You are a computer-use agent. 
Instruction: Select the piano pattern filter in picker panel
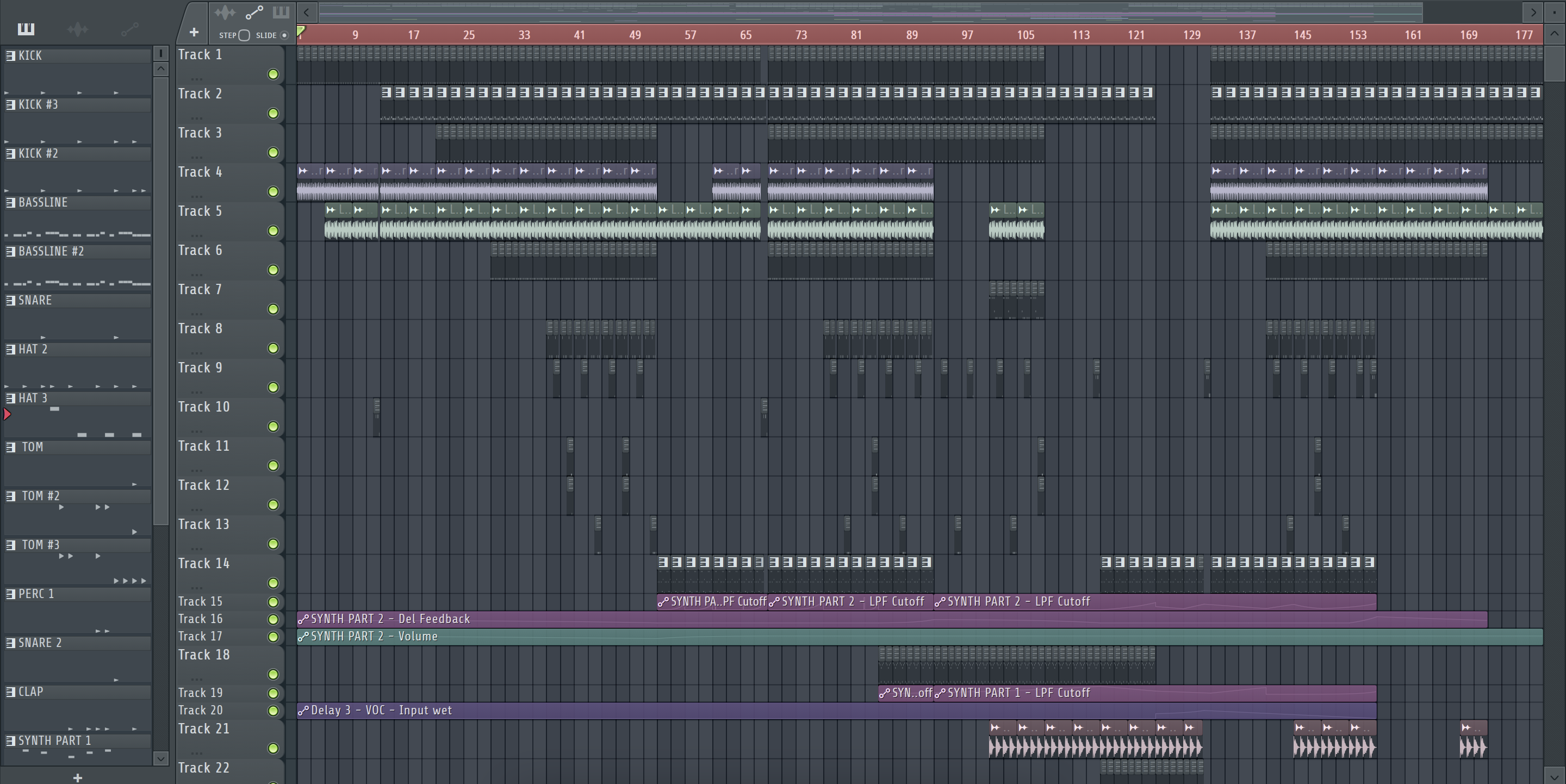click(x=26, y=29)
